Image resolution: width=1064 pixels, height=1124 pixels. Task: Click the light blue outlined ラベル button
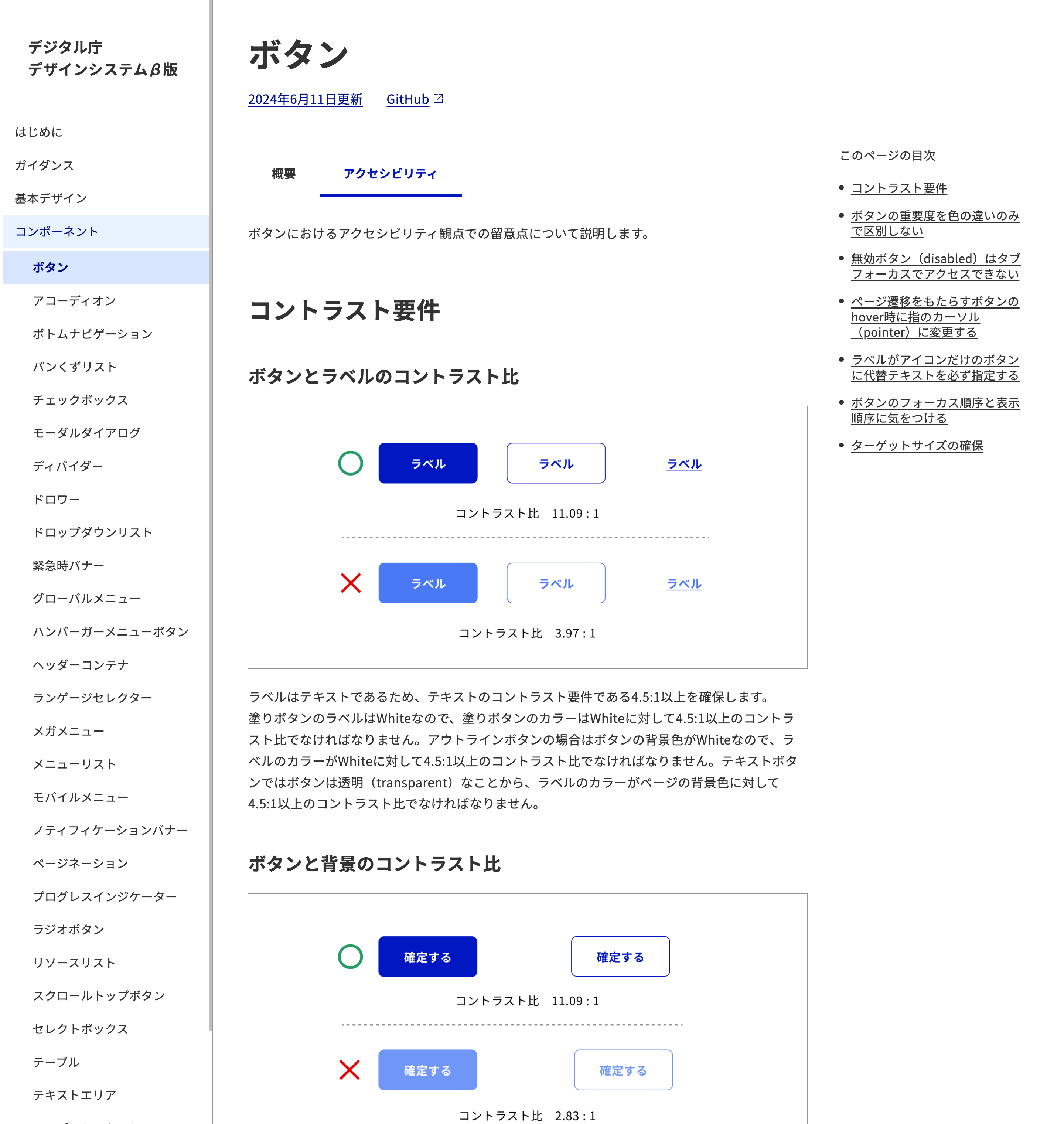coord(556,583)
